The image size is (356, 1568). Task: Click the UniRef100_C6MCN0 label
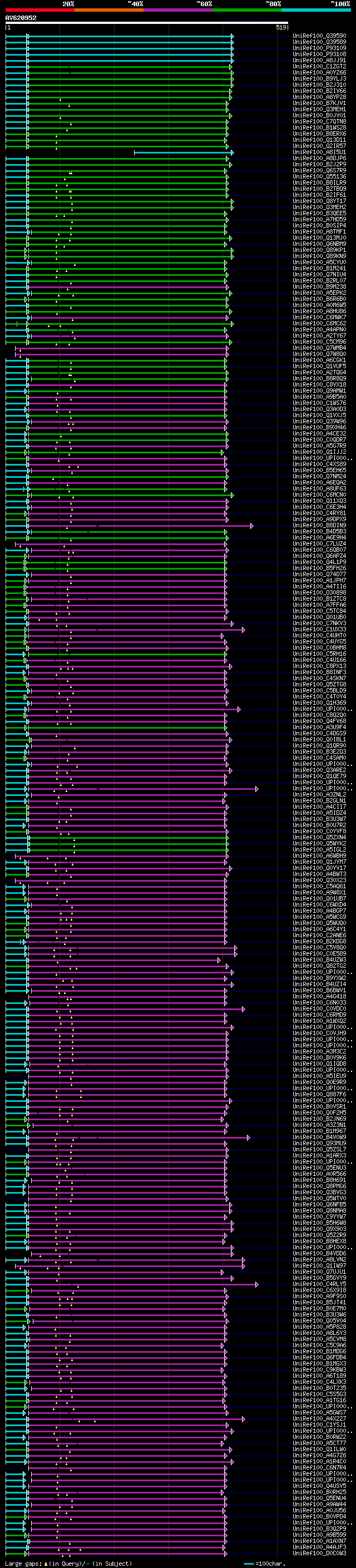coord(319,494)
